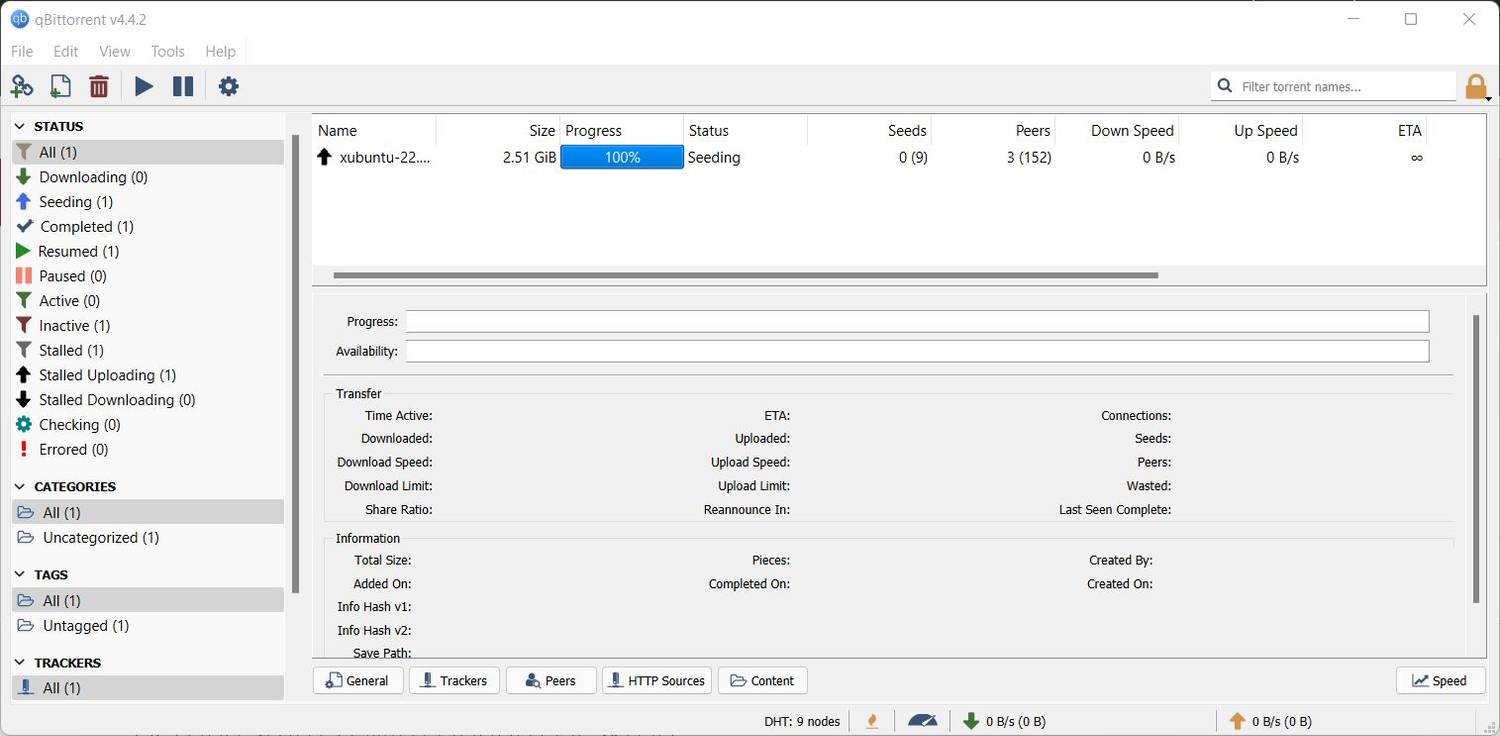Select the Seeding (1) status filter
Screen dimensions: 1500x736
point(75,202)
